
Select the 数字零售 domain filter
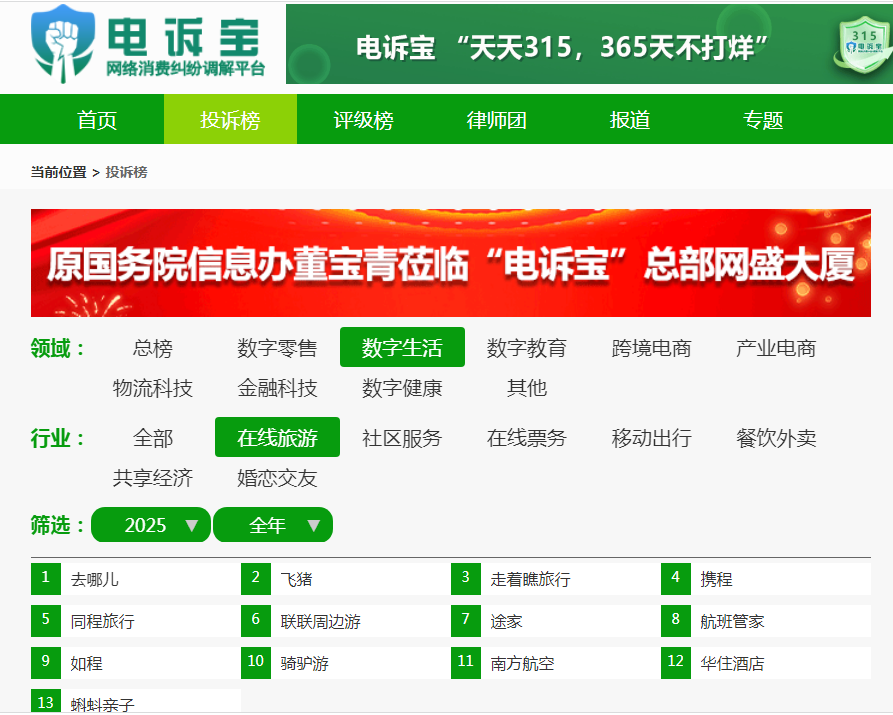click(277, 348)
